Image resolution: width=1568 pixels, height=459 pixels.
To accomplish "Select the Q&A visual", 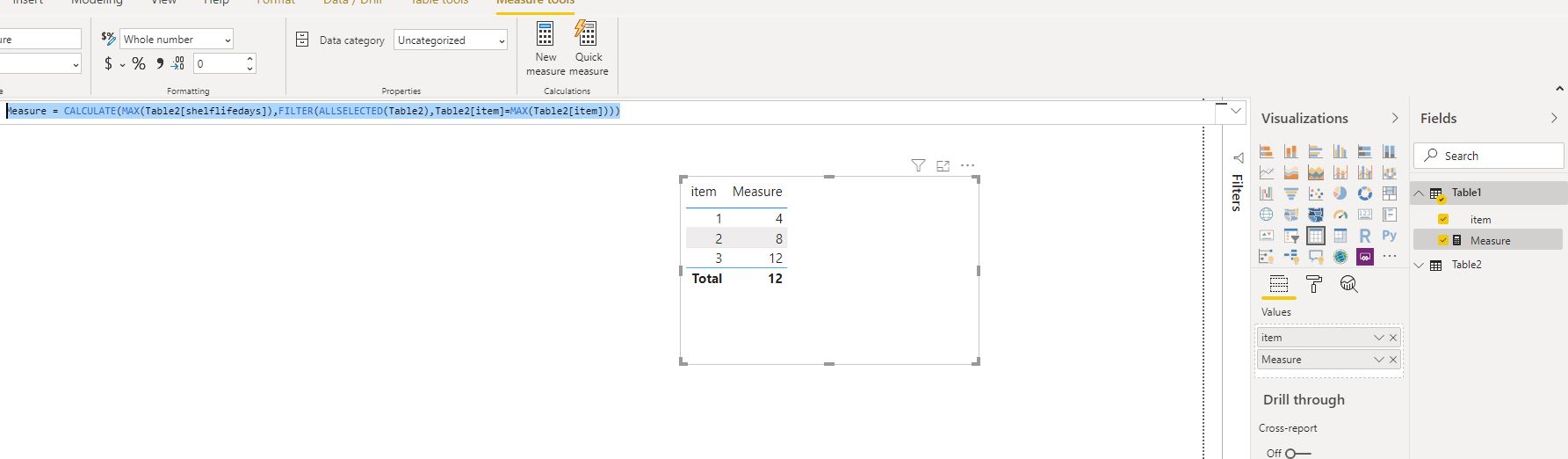I will pyautogui.click(x=1316, y=257).
